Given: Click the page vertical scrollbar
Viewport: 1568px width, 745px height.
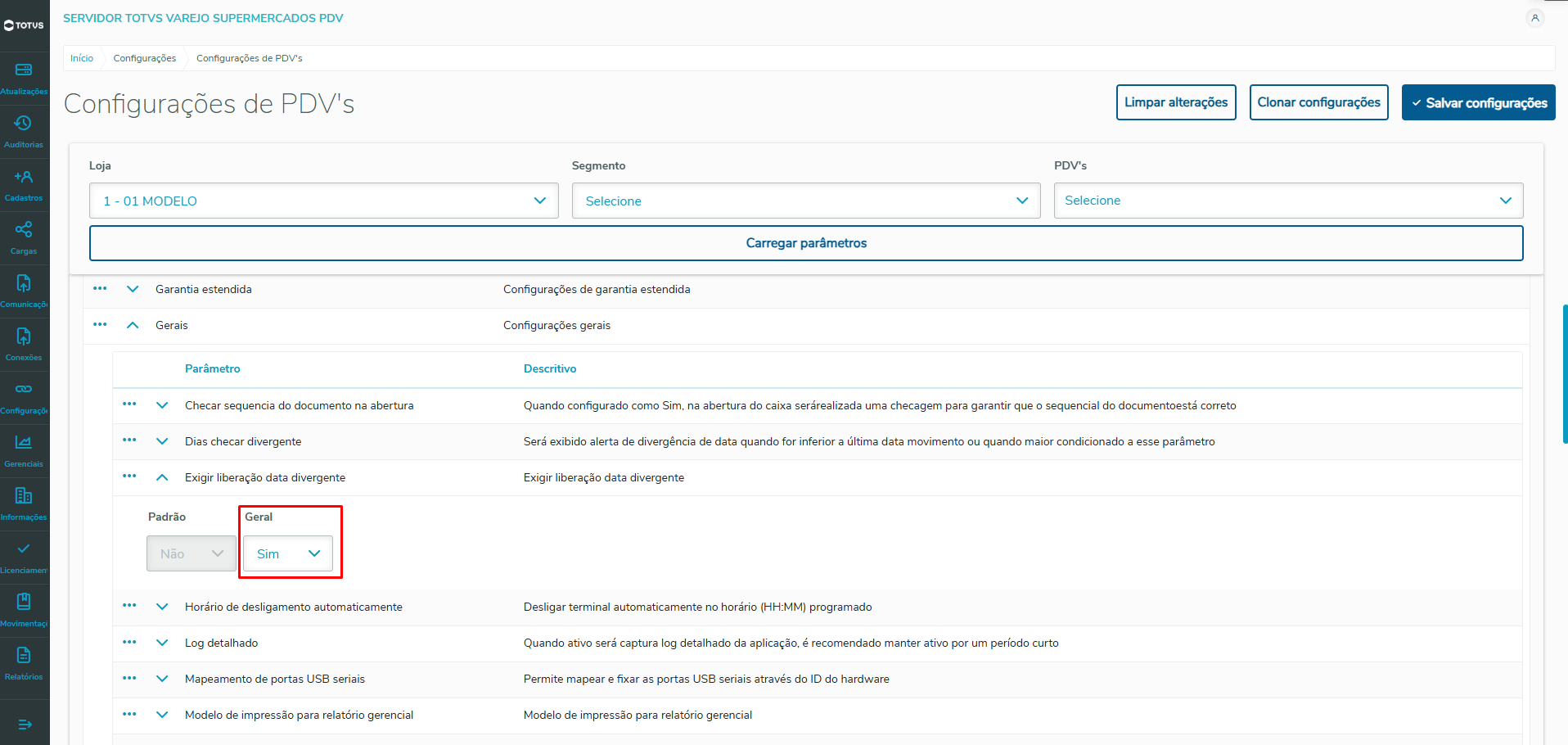Looking at the screenshot, I should [x=1565, y=374].
